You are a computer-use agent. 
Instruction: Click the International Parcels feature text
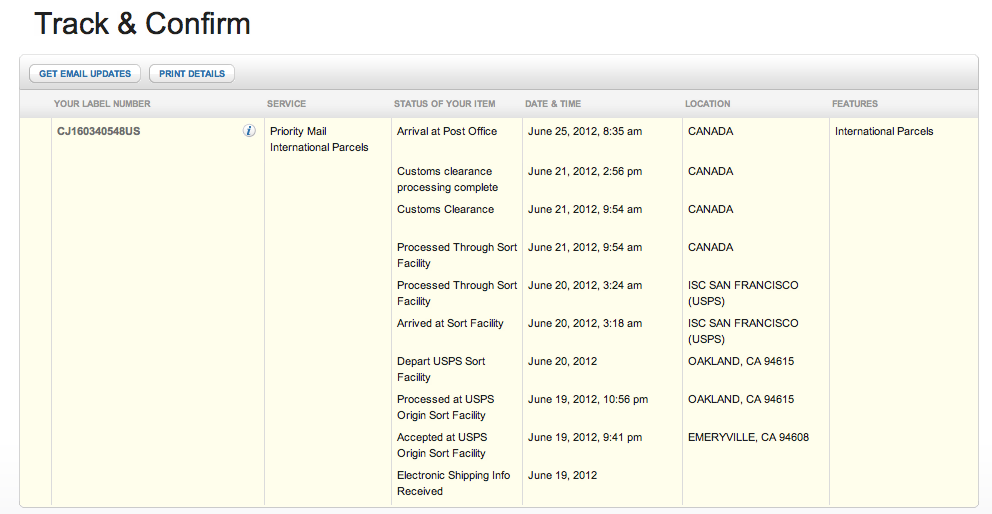(x=884, y=132)
